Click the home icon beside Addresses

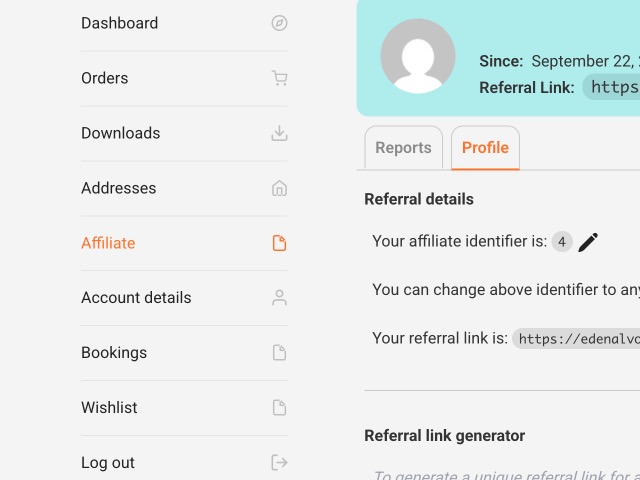279,188
